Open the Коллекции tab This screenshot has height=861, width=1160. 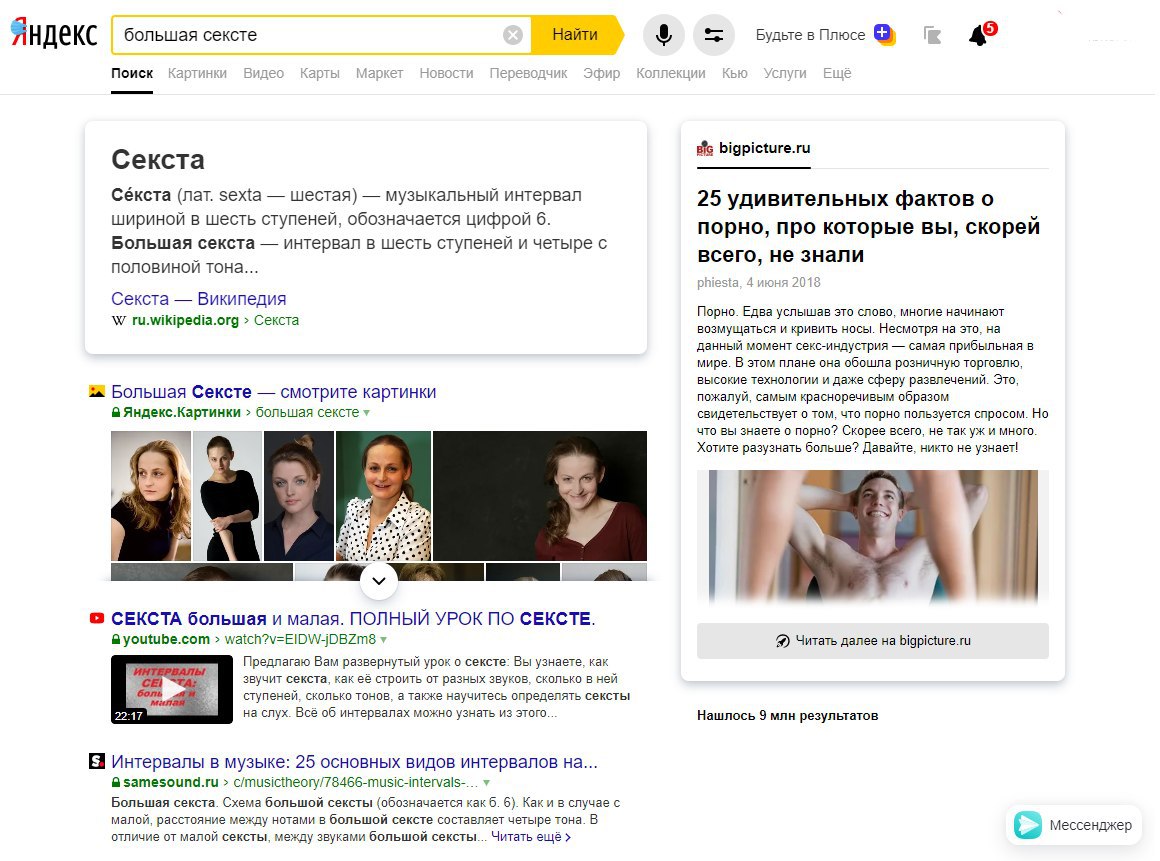pyautogui.click(x=671, y=73)
